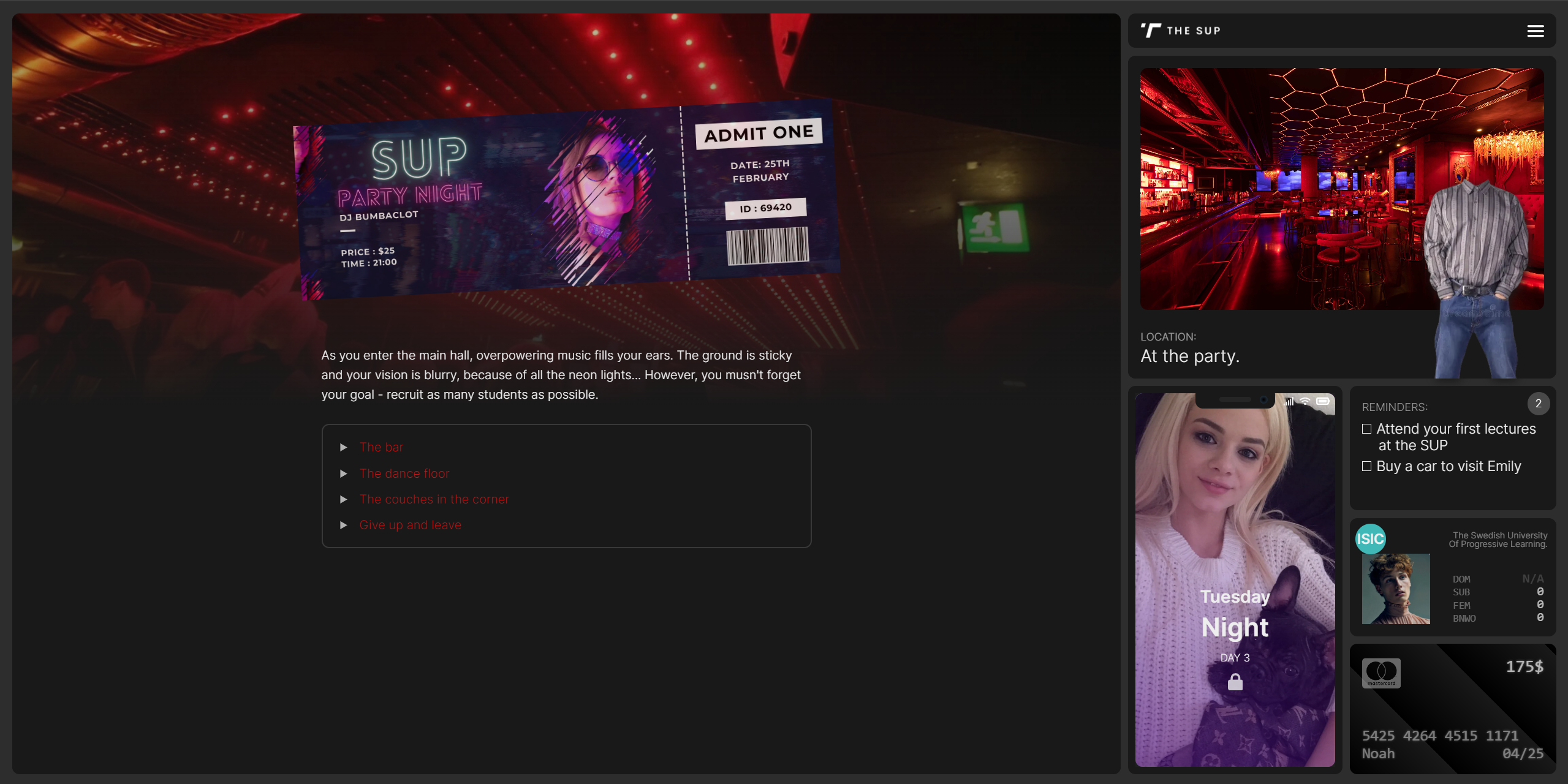Click the ticket barcode
1568x784 pixels.
pyautogui.click(x=767, y=246)
